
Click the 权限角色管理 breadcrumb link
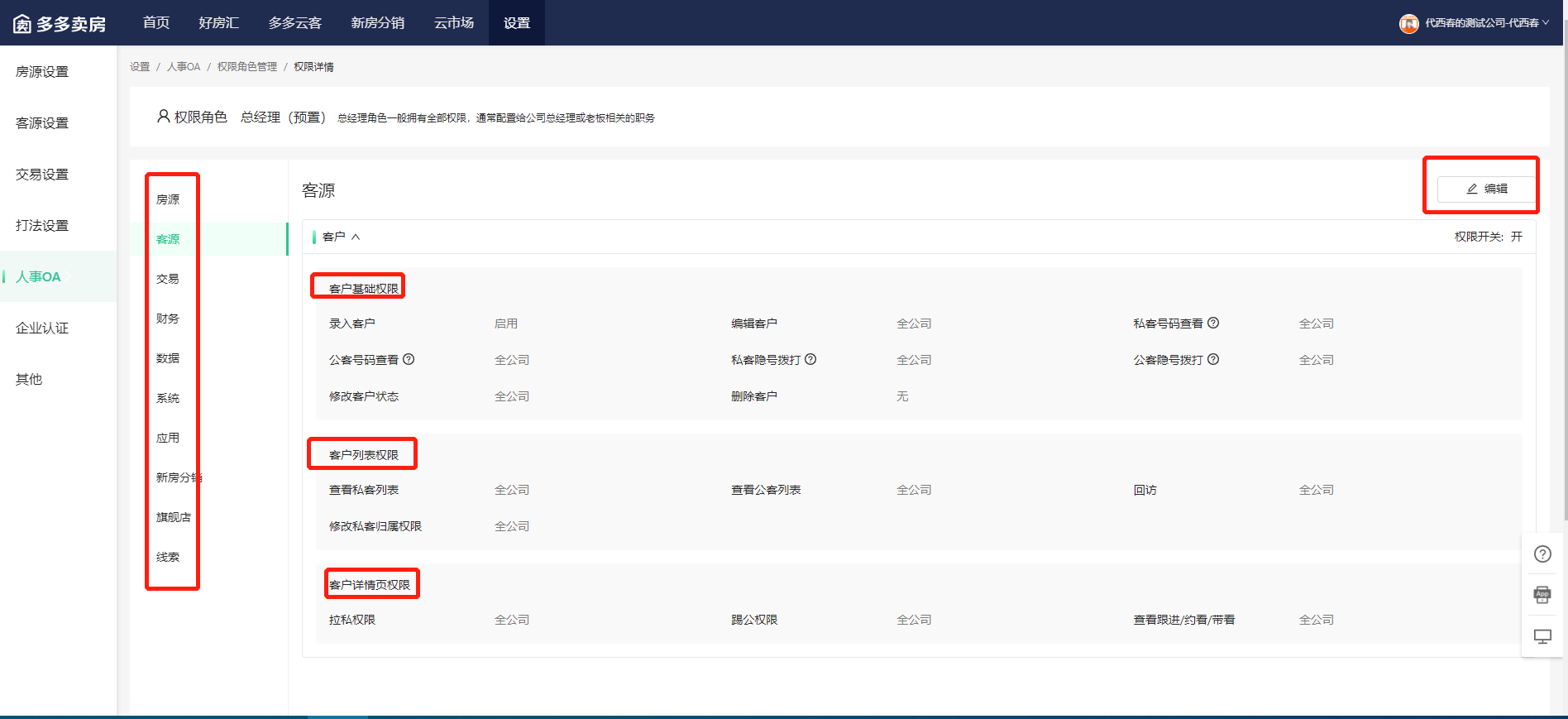pyautogui.click(x=247, y=67)
